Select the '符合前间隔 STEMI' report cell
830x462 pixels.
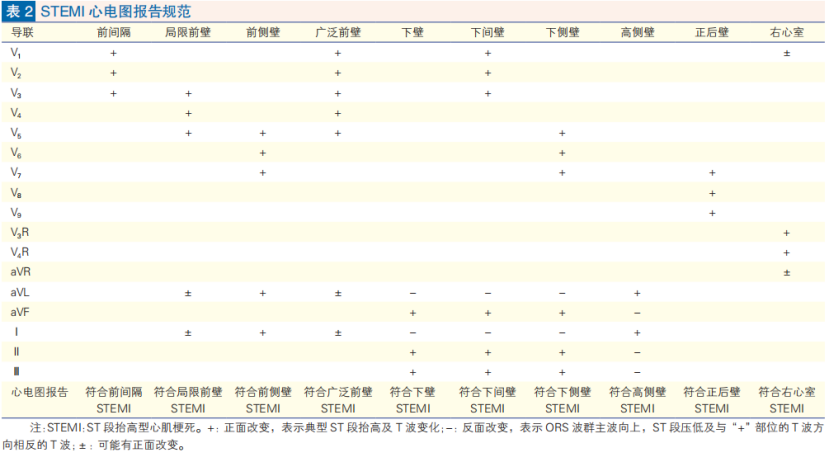click(113, 400)
